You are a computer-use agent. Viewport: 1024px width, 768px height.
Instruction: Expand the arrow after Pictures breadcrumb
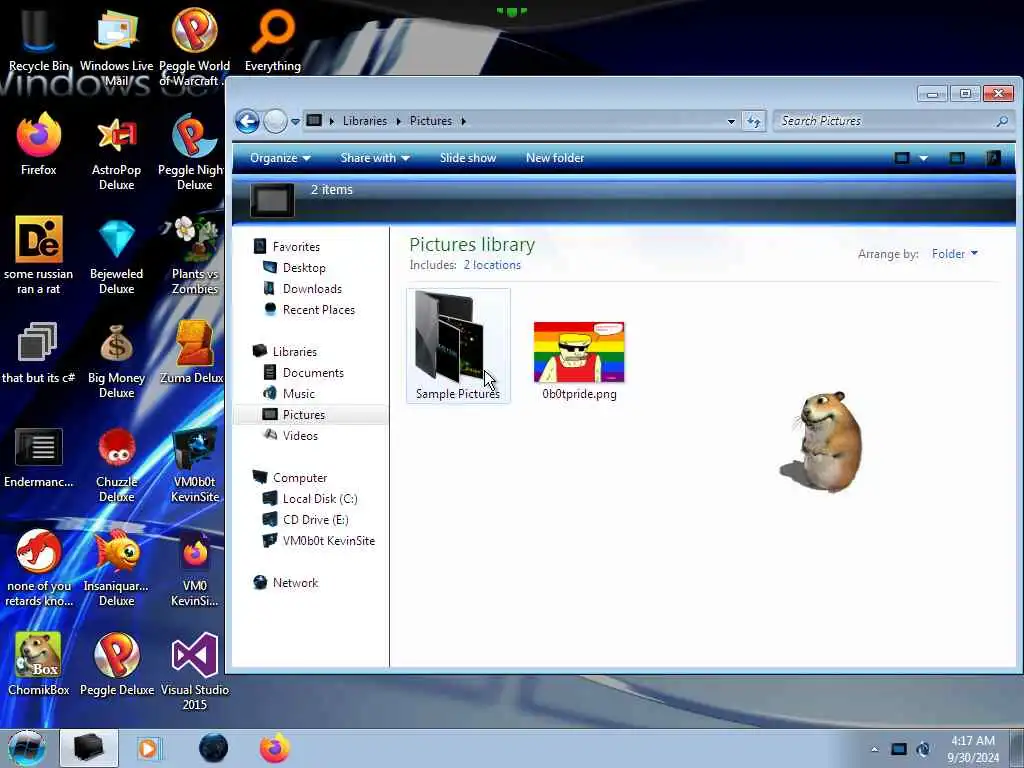[463, 121]
